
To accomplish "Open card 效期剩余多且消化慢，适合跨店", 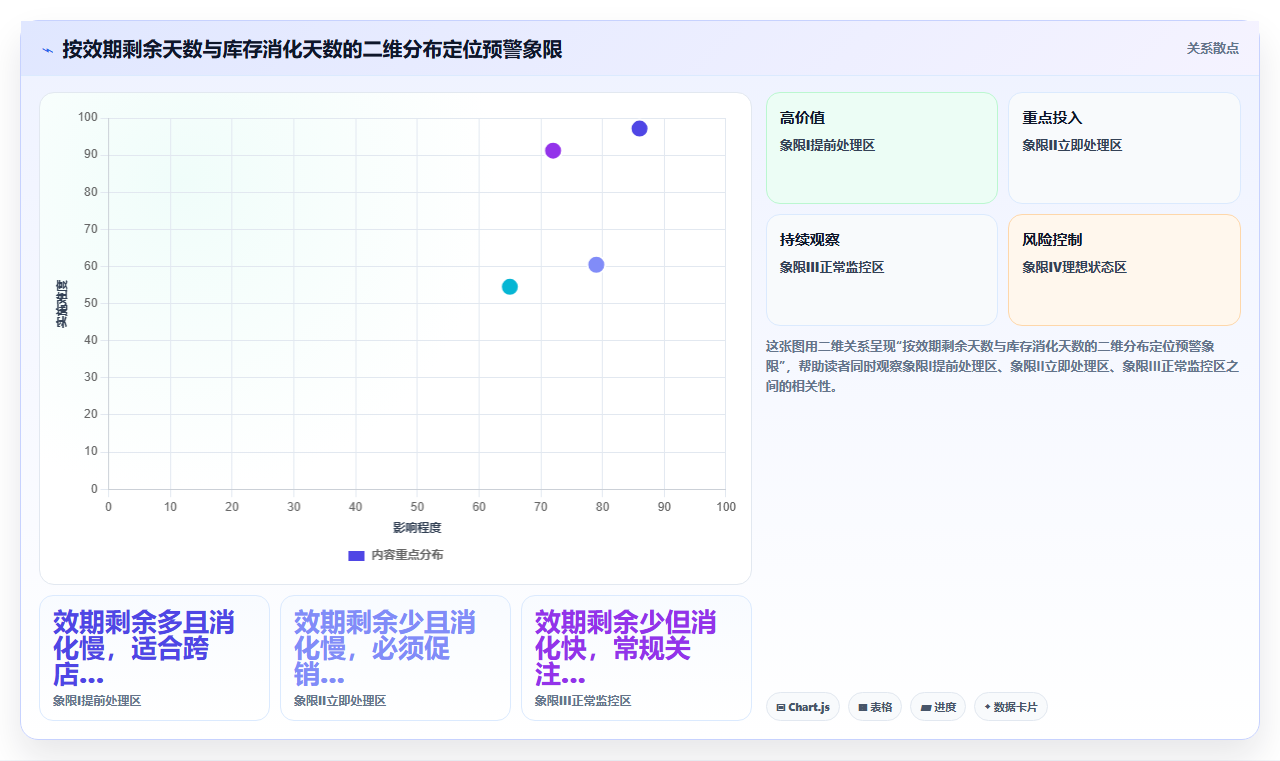I will 154,658.
